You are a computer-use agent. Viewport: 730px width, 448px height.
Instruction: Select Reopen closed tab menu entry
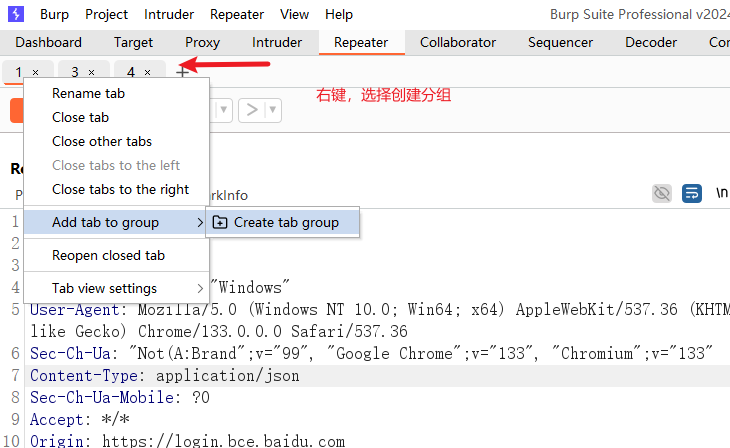coord(108,255)
